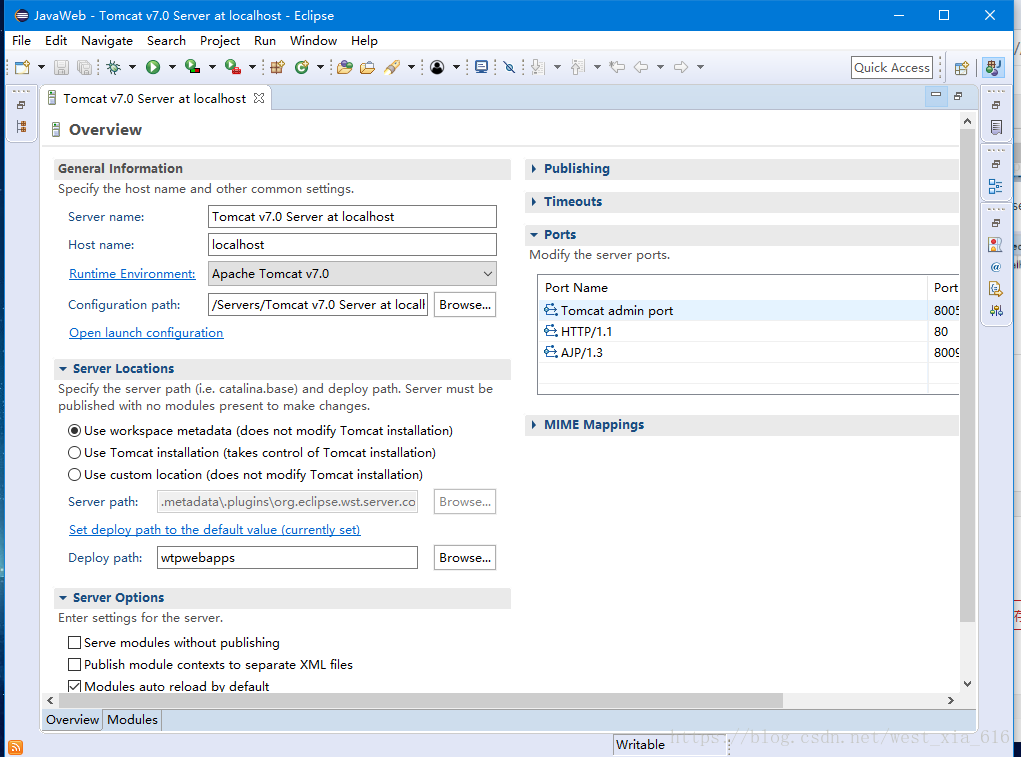This screenshot has width=1021, height=757.
Task: Select Use workspace metadata radio button
Action: [74, 431]
